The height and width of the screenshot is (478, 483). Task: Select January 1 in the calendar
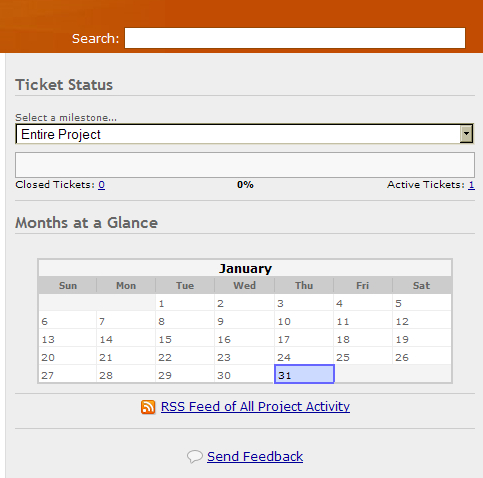[x=185, y=303]
